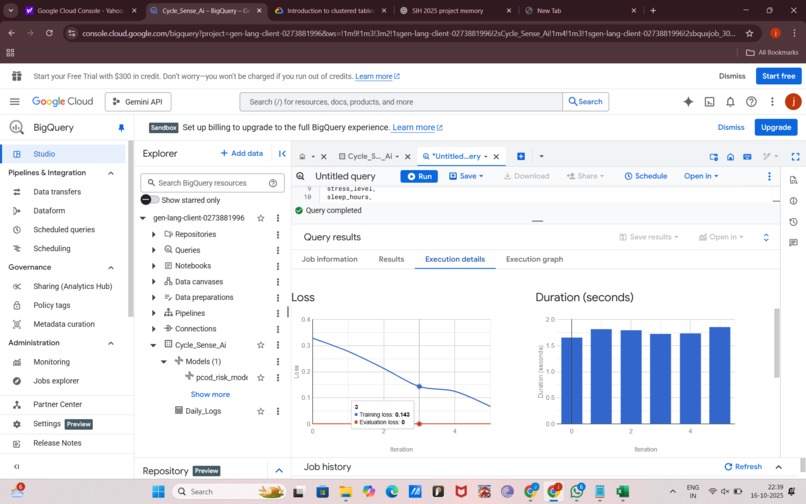Open query info icon in right rail

tap(793, 201)
